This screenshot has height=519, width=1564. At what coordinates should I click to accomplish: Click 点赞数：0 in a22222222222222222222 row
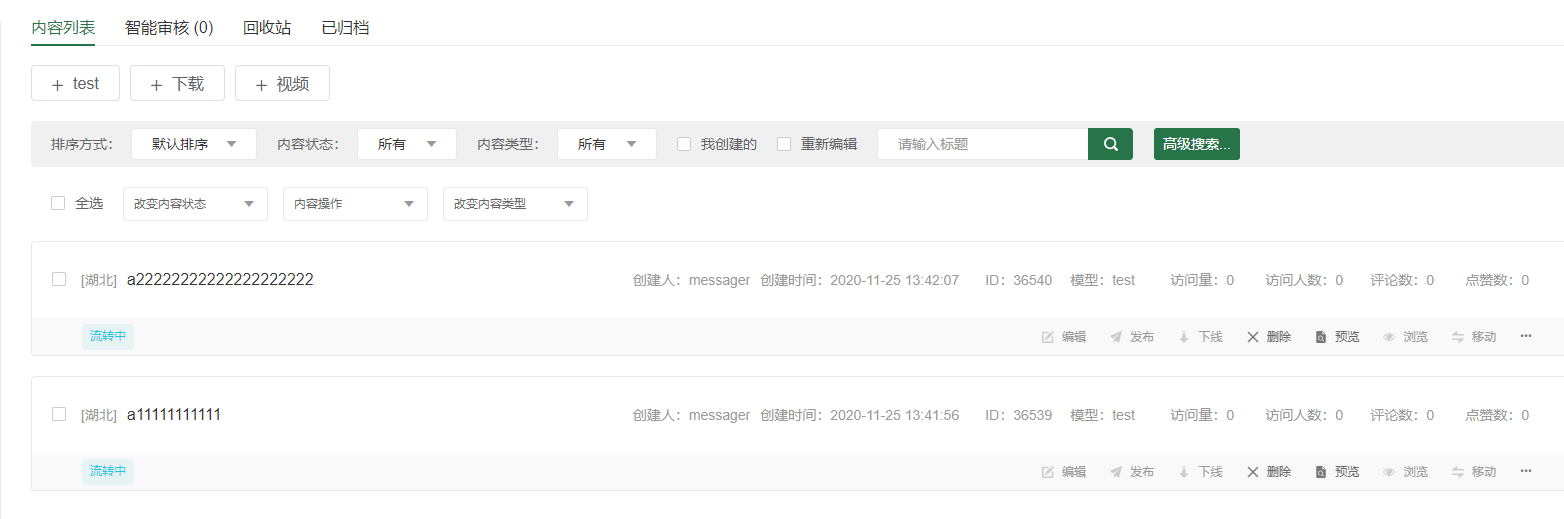[x=1497, y=280]
